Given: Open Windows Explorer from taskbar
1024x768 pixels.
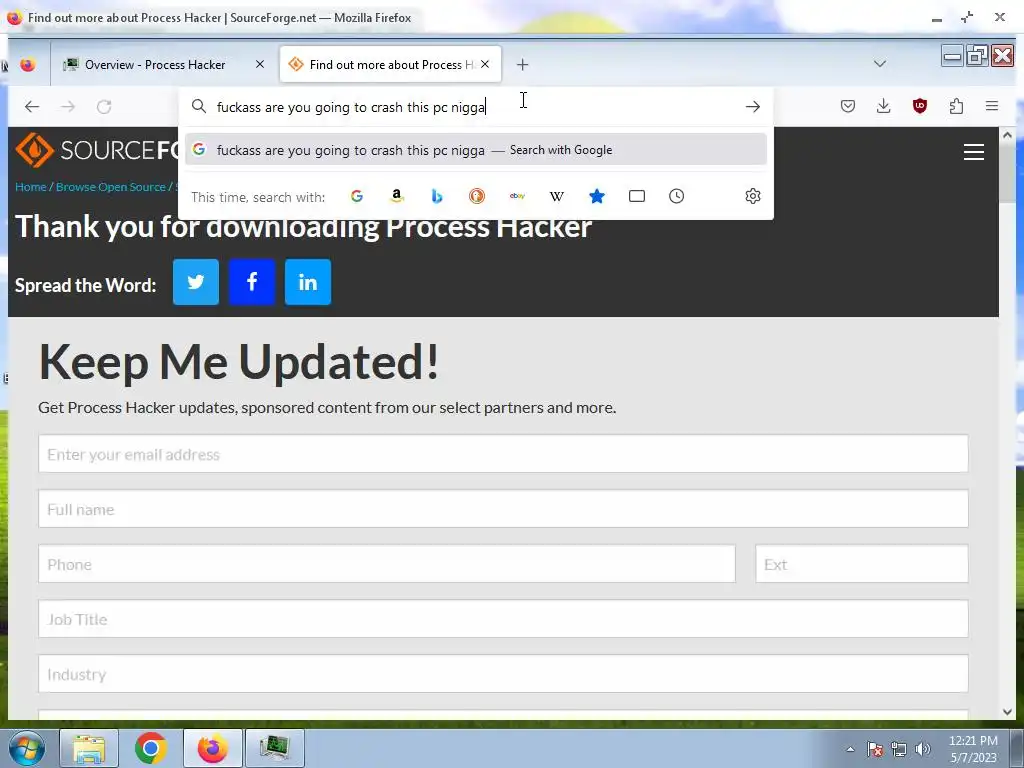Looking at the screenshot, I should [89, 748].
